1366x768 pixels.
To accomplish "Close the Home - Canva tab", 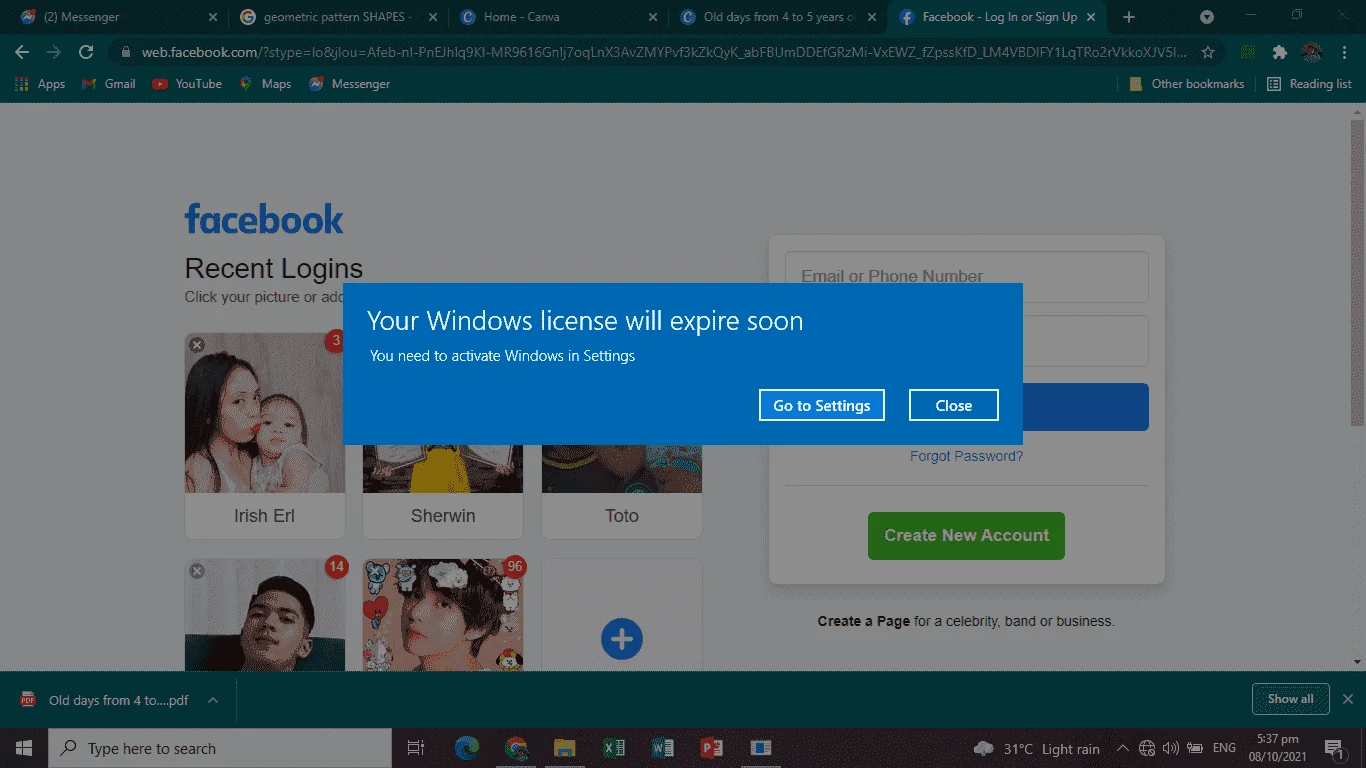I will (x=652, y=17).
